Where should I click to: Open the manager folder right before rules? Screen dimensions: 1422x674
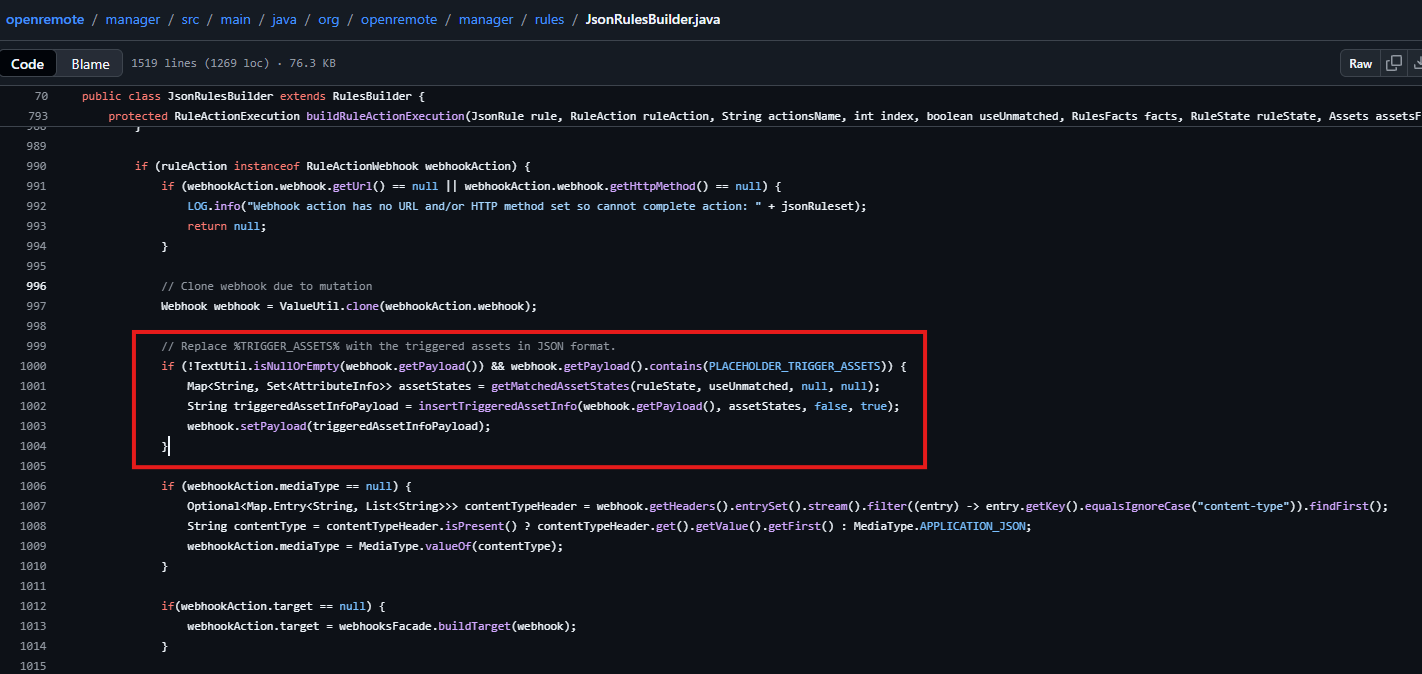click(485, 19)
